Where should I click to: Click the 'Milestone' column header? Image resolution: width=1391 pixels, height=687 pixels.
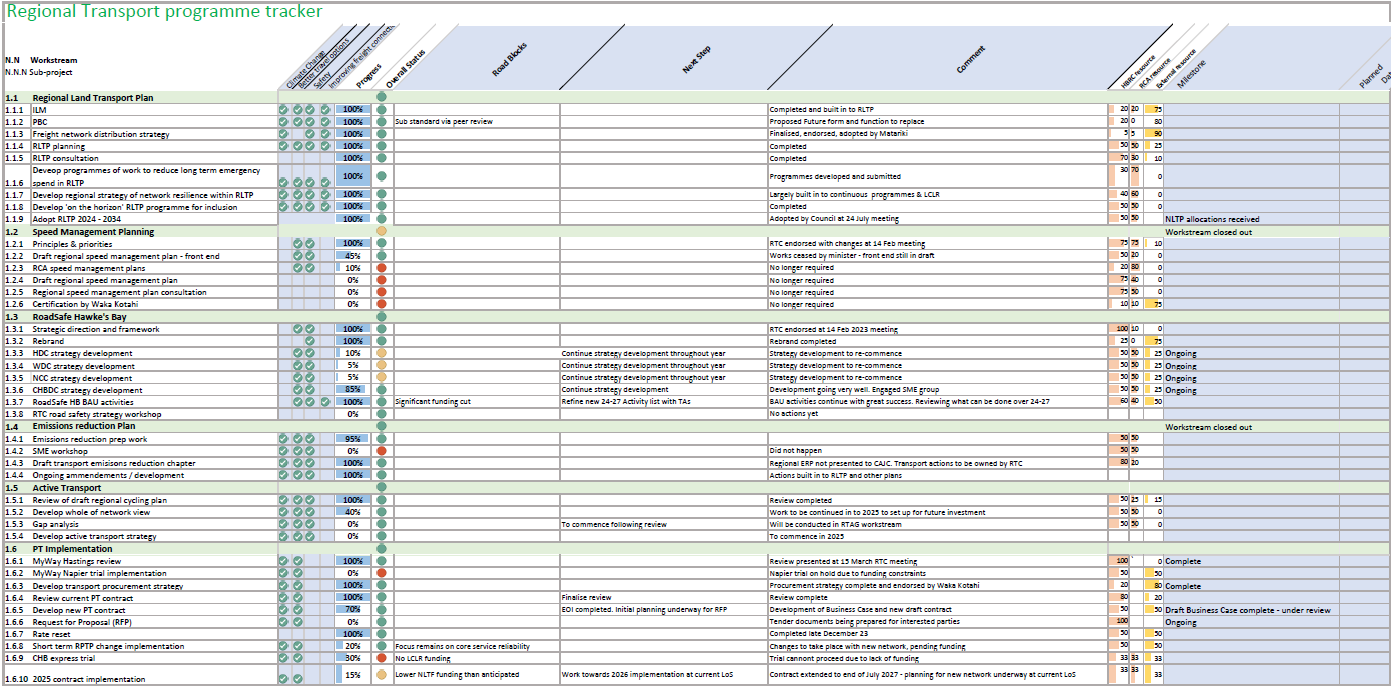[x=1191, y=75]
